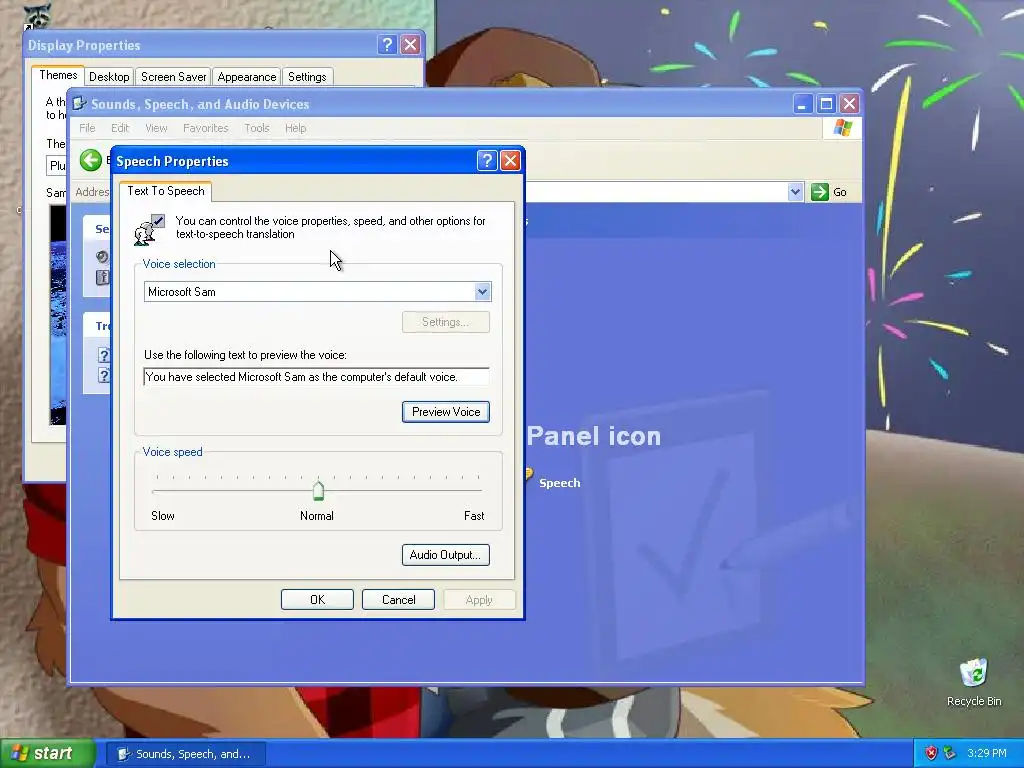The height and width of the screenshot is (768, 1024).
Task: Switch to Settings tab in Display Properties
Action: 307,77
